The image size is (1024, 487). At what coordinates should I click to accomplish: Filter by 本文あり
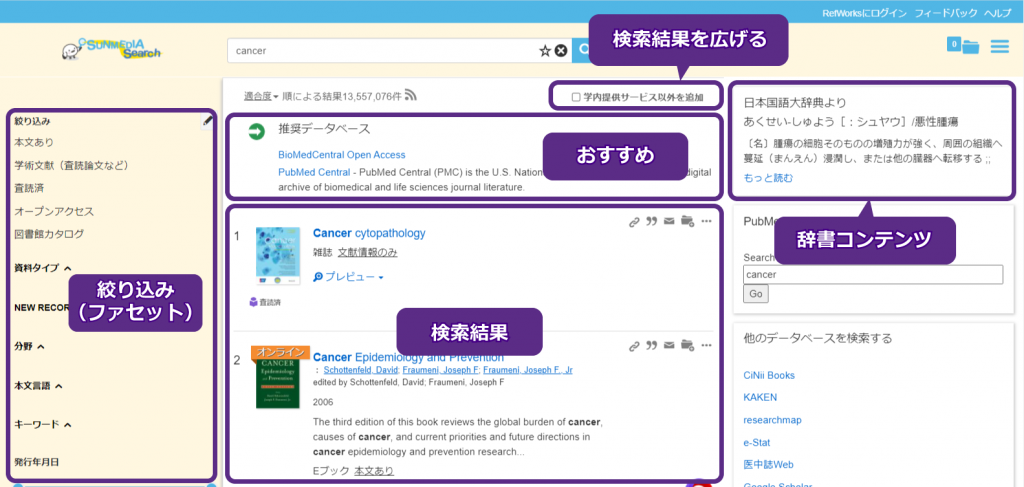pyautogui.click(x=34, y=142)
